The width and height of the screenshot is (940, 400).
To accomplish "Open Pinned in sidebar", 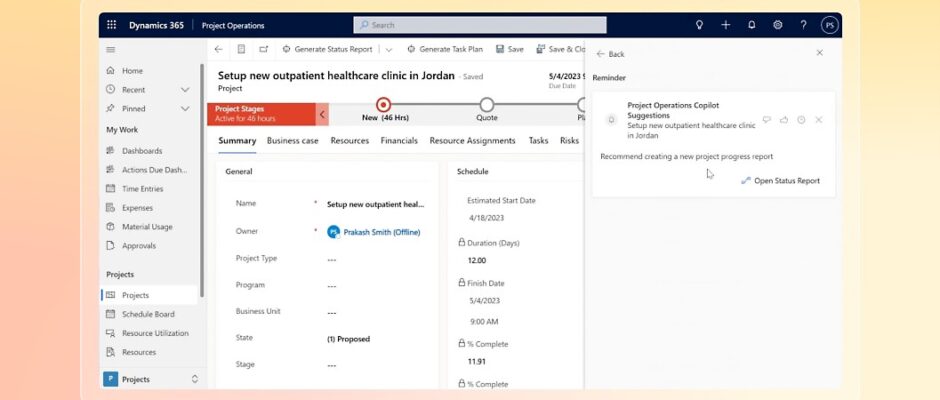I will 134,109.
